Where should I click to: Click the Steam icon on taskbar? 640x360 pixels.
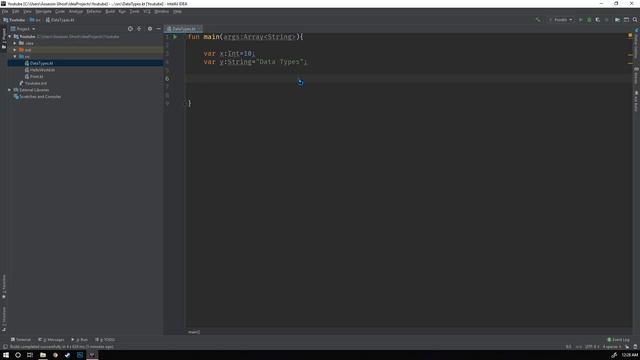(67, 355)
